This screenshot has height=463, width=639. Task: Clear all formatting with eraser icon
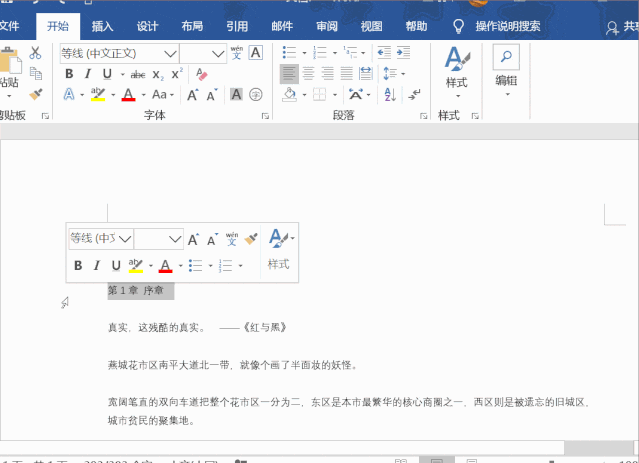201,74
